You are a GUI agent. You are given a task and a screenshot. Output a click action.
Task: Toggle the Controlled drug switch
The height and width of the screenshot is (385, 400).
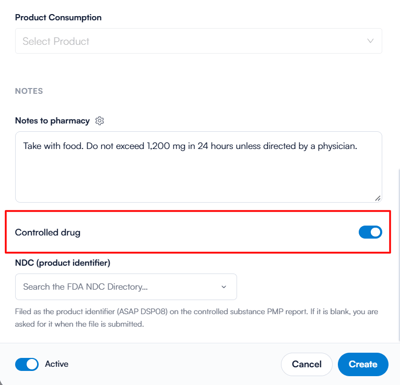click(370, 232)
